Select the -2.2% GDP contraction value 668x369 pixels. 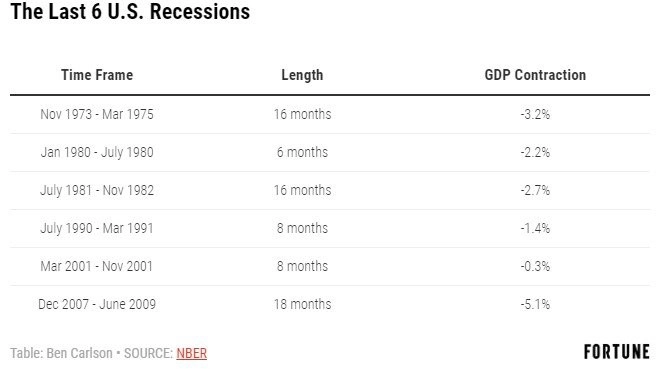(535, 152)
